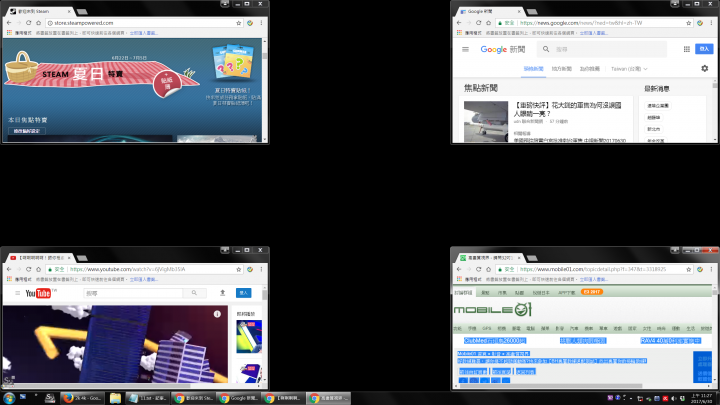
Task: Go back in the Steam window
Action: [9, 22]
